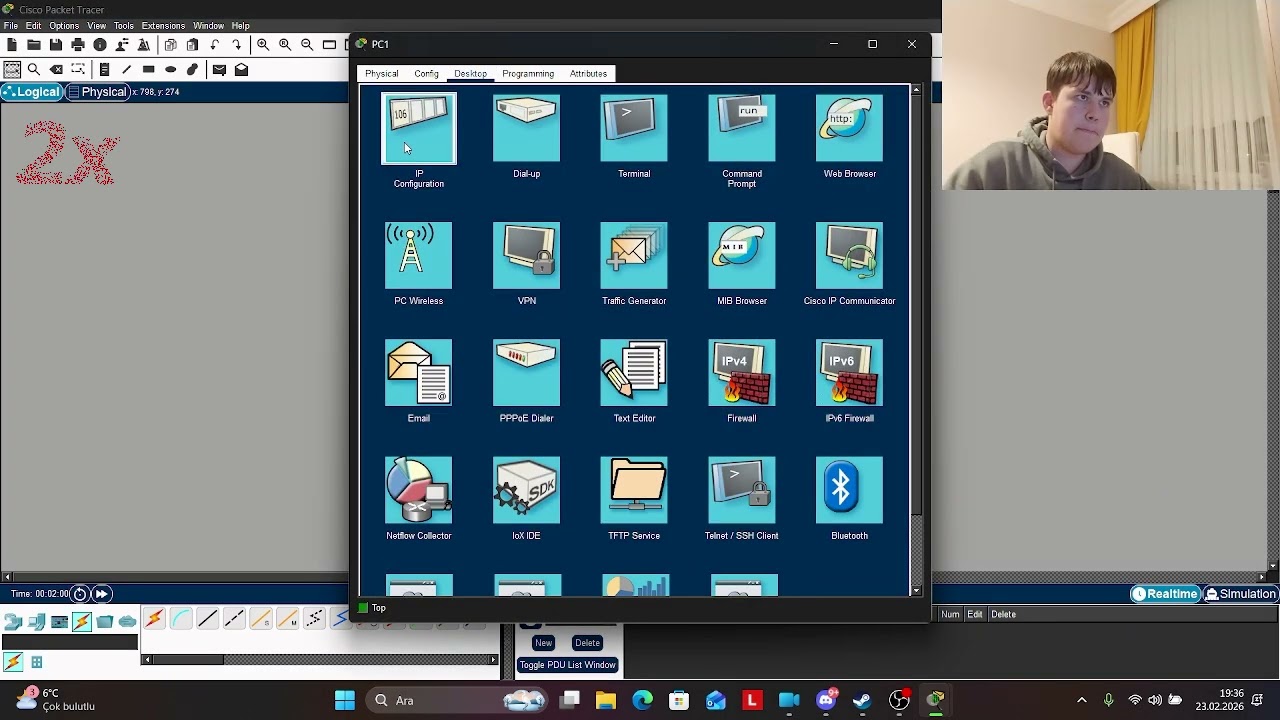Switch to the Attributes tab

(x=588, y=74)
